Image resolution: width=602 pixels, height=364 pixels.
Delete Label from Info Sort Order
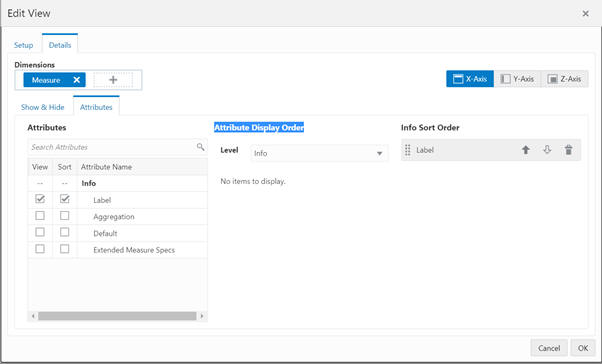point(569,150)
